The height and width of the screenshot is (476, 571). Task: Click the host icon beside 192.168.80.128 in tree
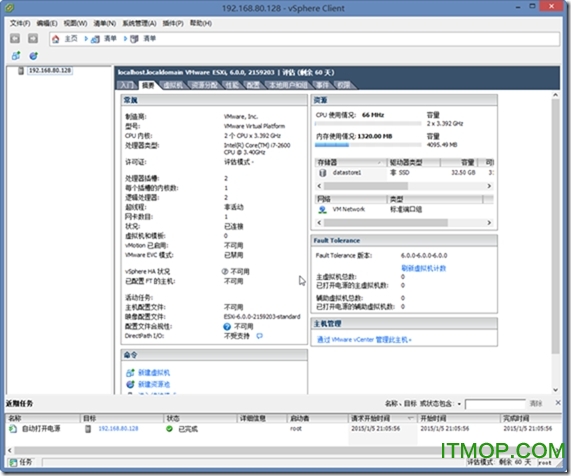point(21,70)
